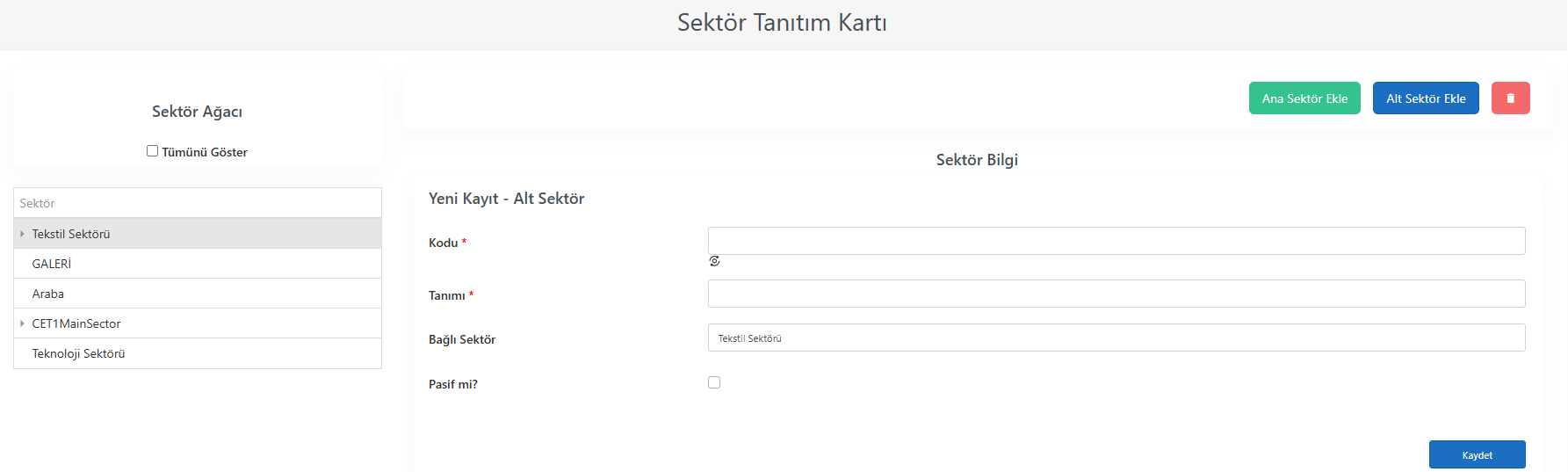
Task: Click the Sektör Bilgi section heading
Action: point(977,160)
